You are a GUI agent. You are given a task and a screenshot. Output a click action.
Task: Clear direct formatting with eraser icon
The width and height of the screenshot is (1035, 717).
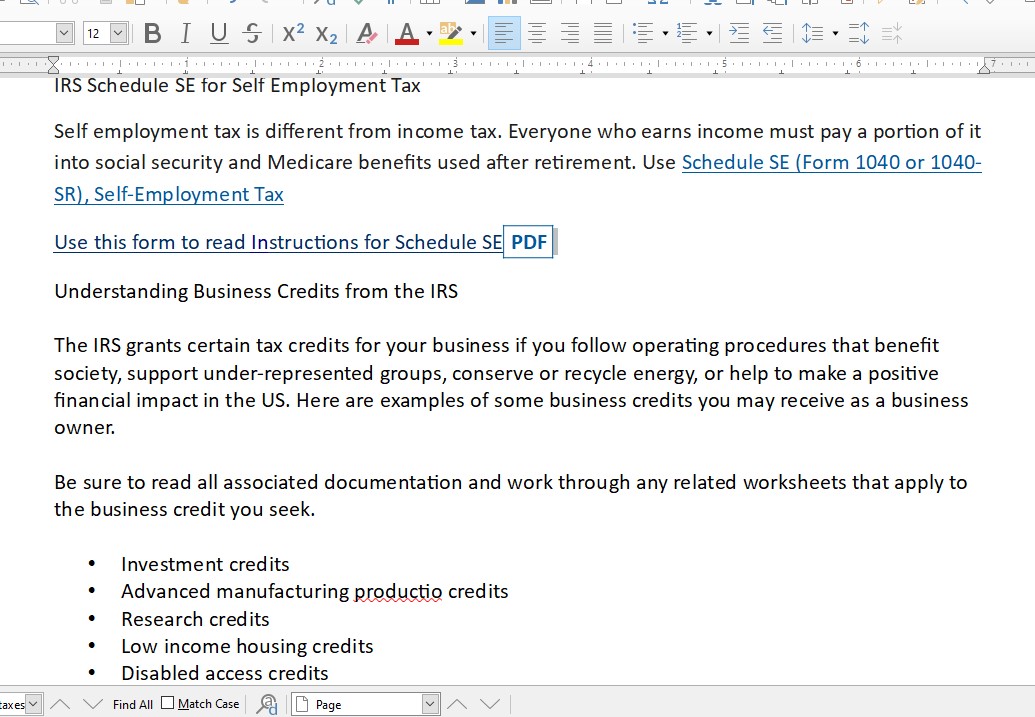point(366,33)
